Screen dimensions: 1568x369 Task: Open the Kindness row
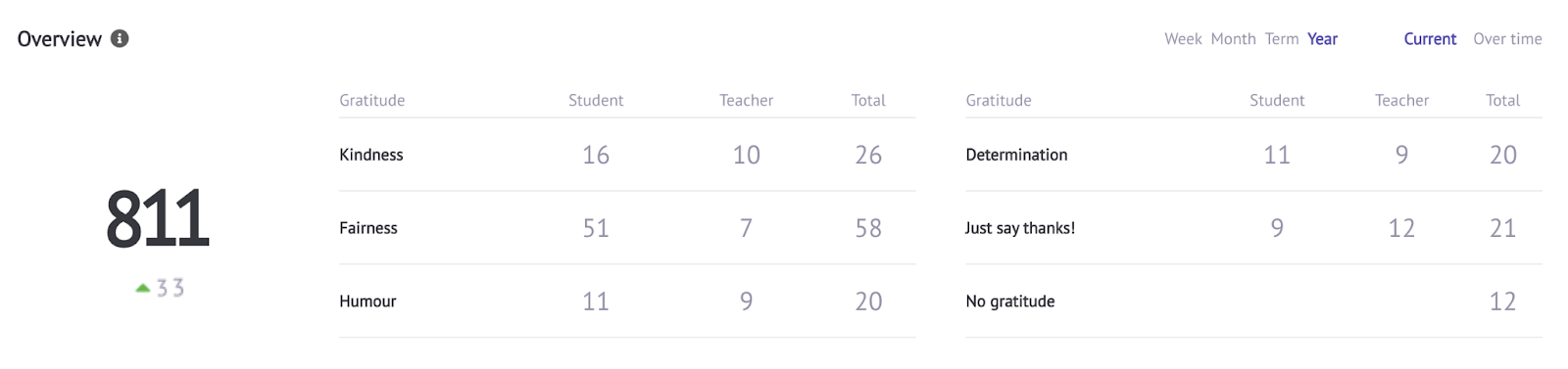[627, 155]
